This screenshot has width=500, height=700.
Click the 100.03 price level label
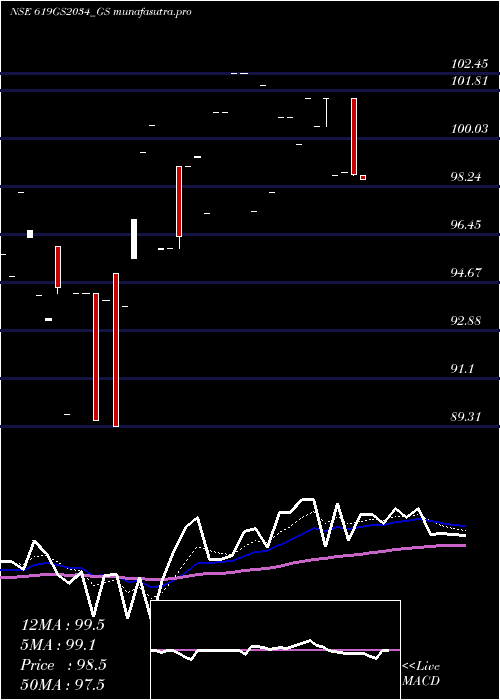click(x=469, y=129)
